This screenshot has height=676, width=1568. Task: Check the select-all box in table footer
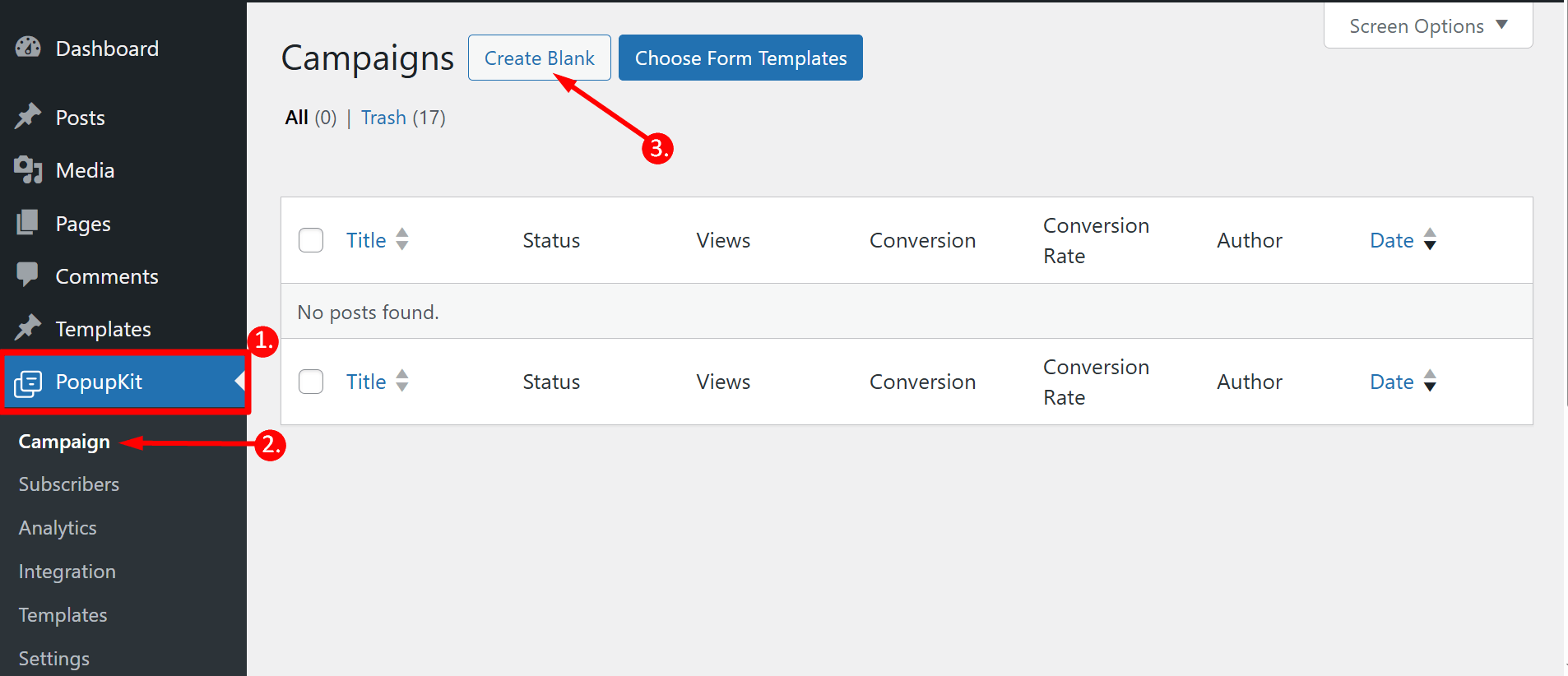[x=311, y=382]
